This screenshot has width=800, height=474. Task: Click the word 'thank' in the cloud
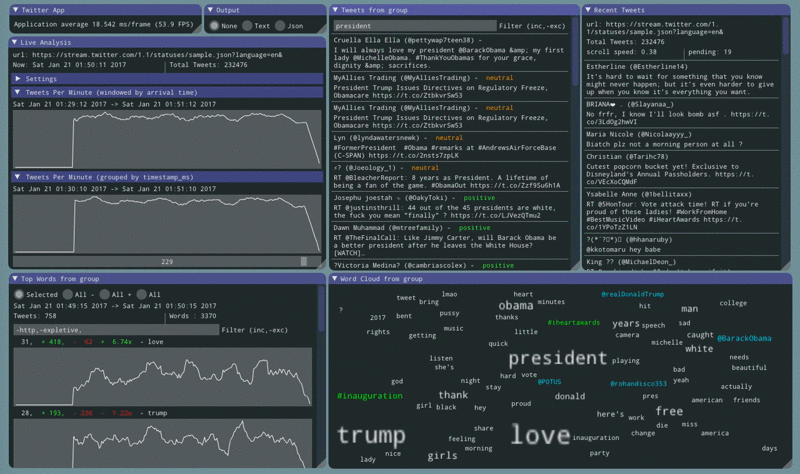click(x=453, y=395)
